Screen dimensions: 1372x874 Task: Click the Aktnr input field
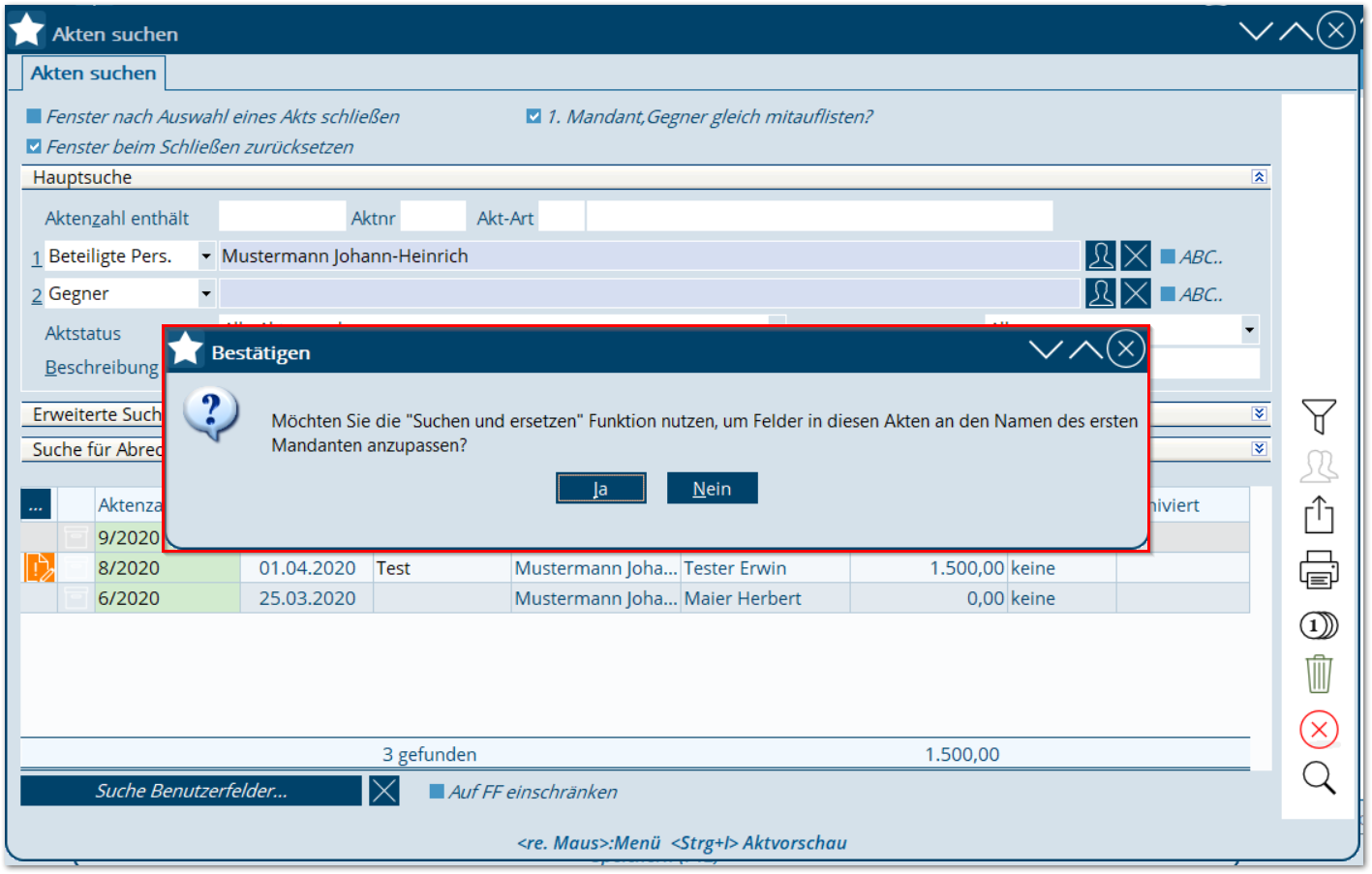point(433,217)
